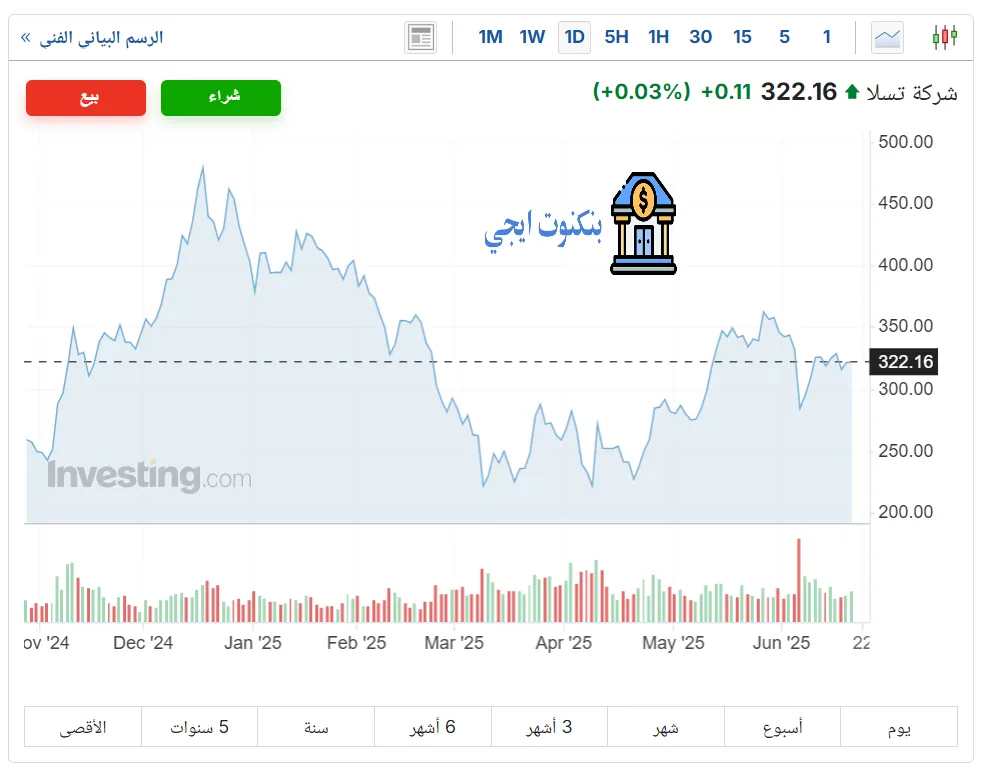Screen dimensions: 997x782
Task: Click the Apr '25 axis label
Action: 563,643
